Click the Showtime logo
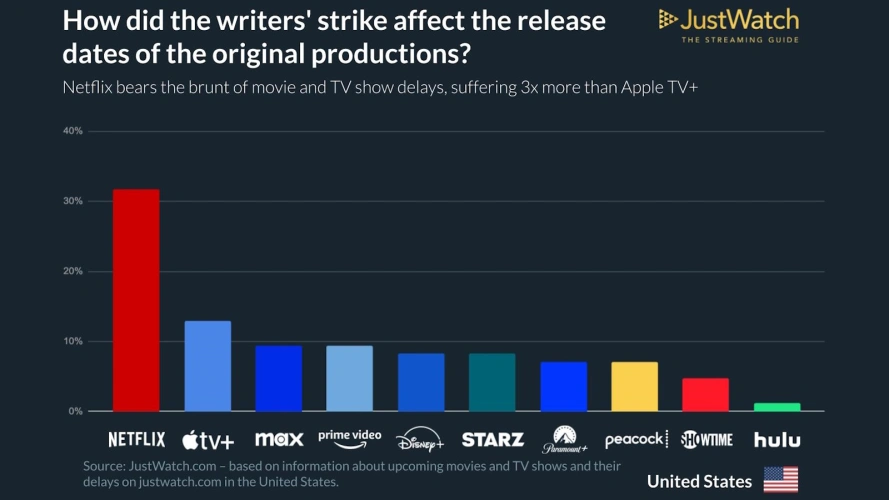This screenshot has width=889, height=500. click(706, 439)
